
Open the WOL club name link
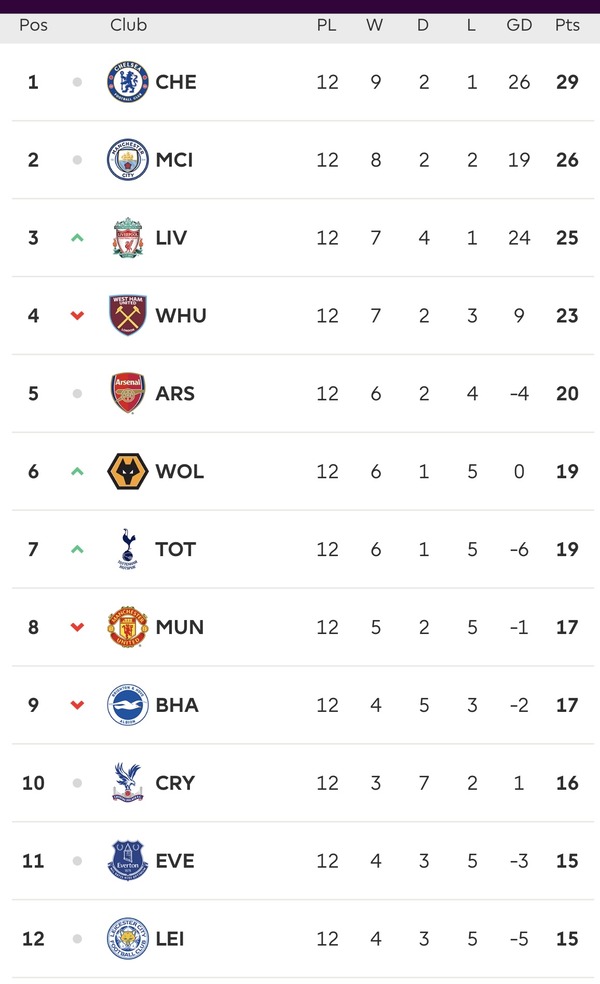(x=180, y=471)
